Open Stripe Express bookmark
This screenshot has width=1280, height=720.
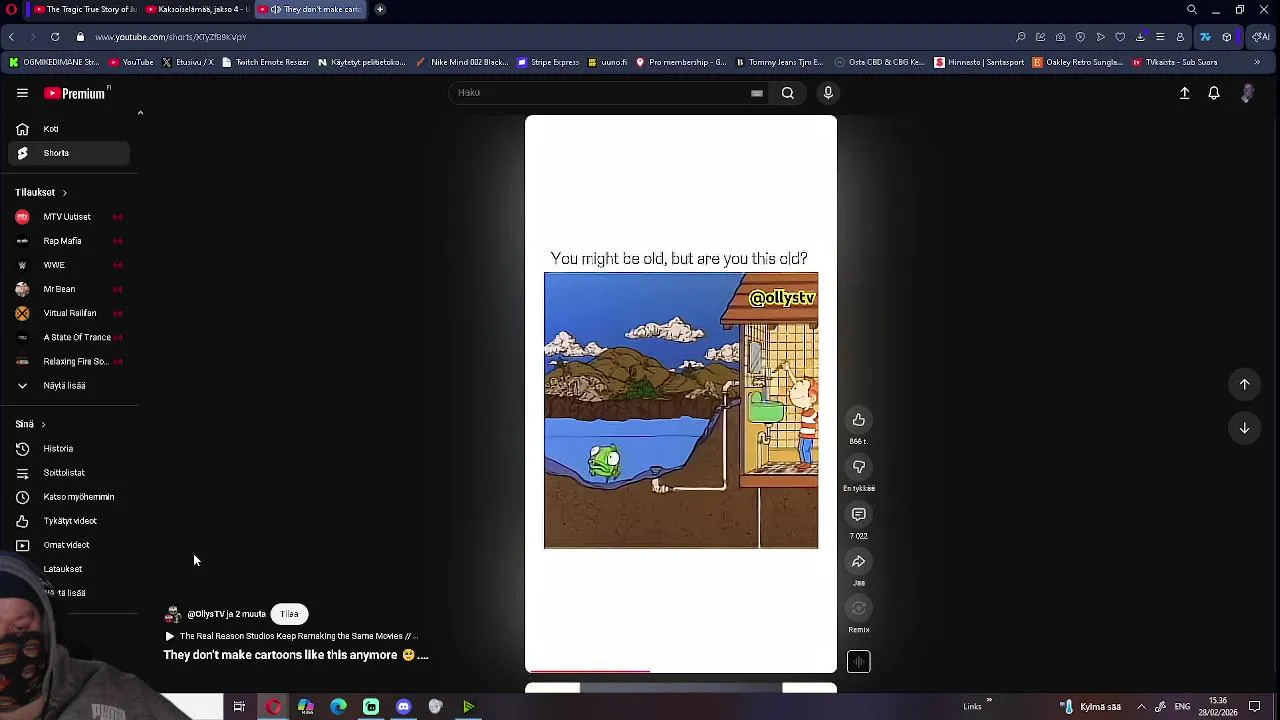pyautogui.click(x=548, y=62)
